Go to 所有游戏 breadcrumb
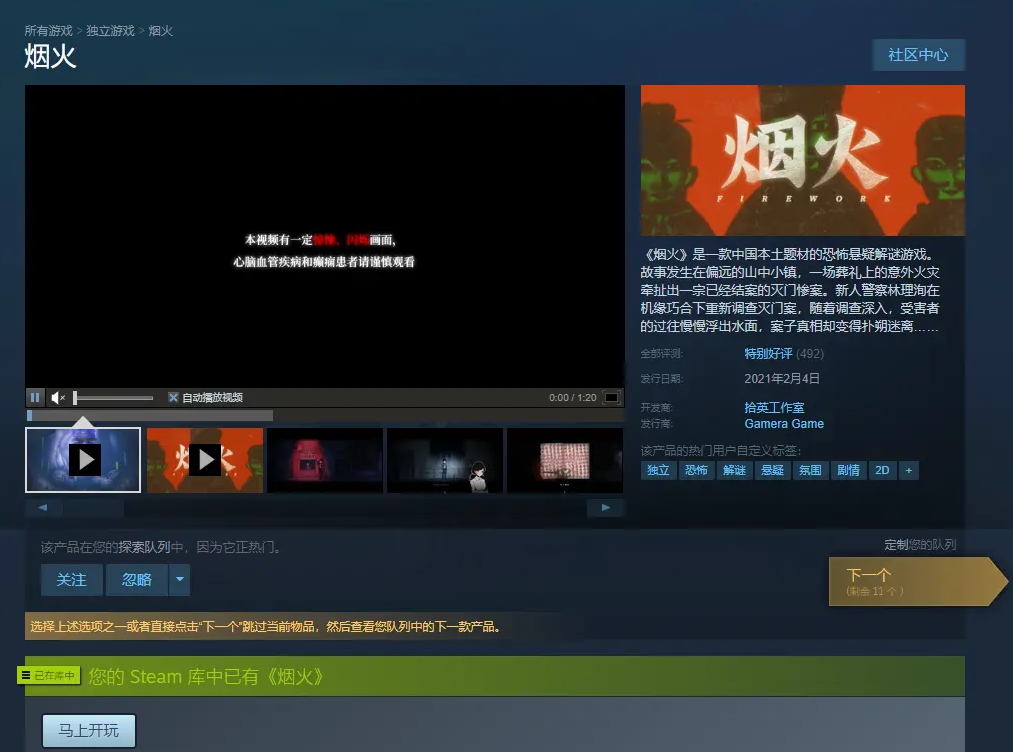1013x752 pixels. point(48,31)
